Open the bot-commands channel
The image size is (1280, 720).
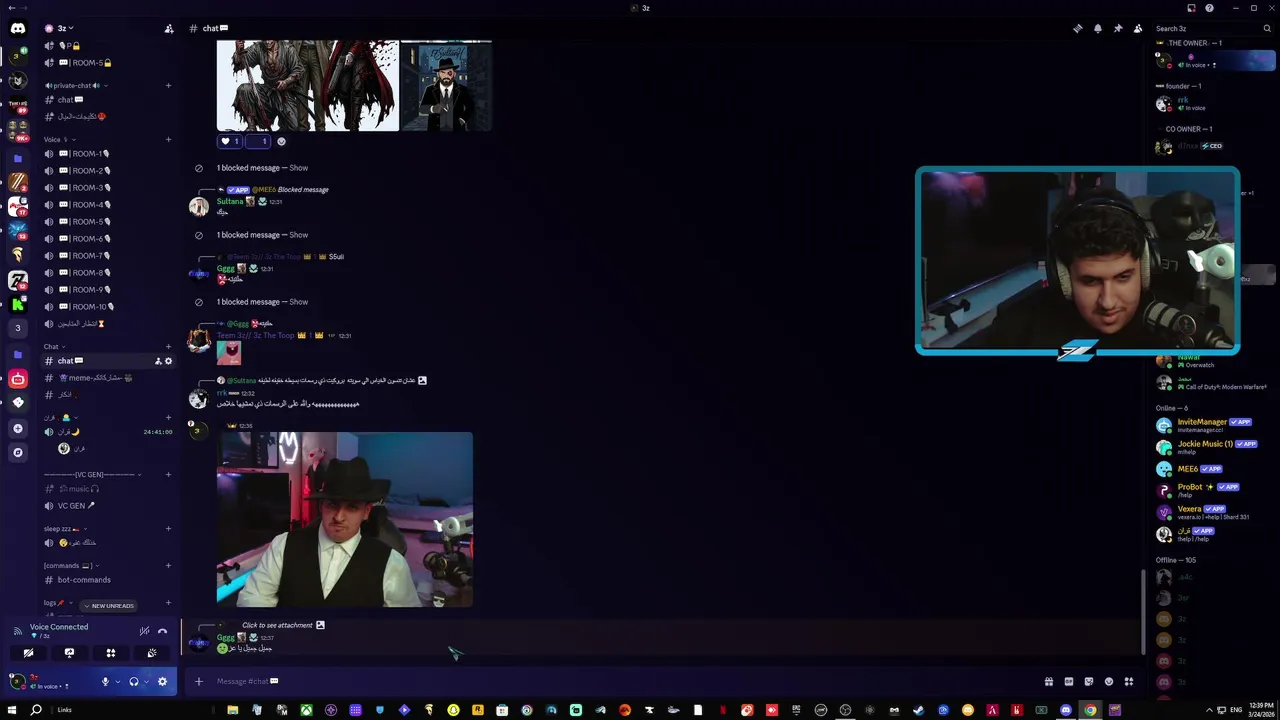click(x=108, y=579)
